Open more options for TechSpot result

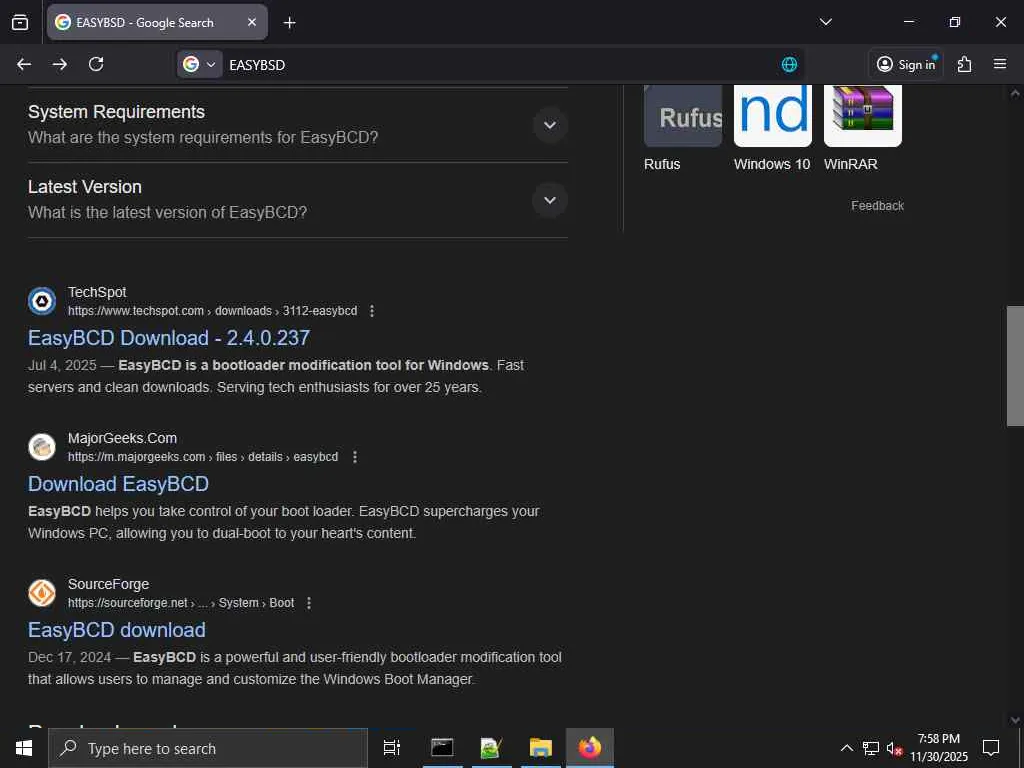372,311
